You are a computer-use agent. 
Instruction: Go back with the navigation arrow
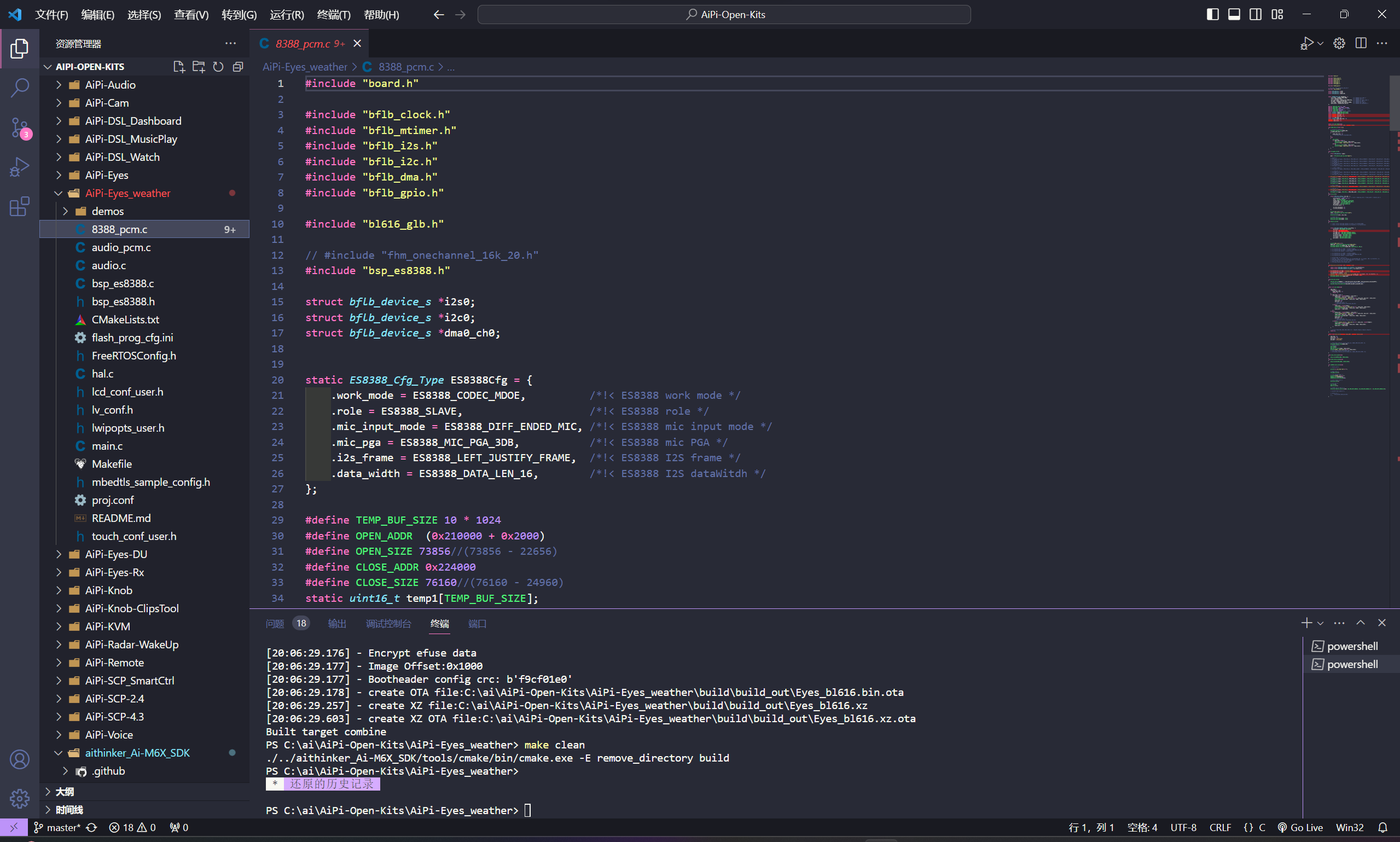[439, 14]
